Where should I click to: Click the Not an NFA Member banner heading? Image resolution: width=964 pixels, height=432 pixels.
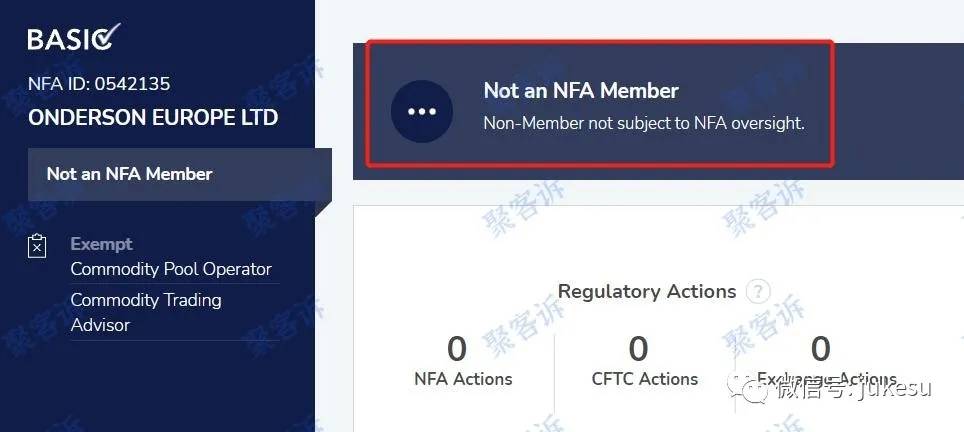click(581, 91)
